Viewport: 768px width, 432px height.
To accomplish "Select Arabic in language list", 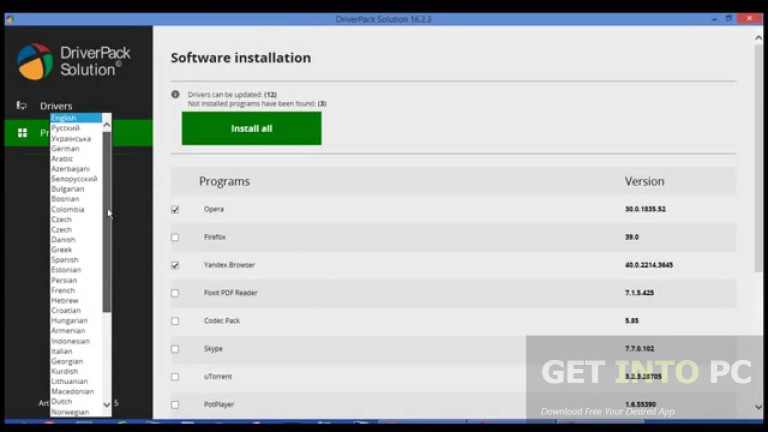I will [62, 159].
